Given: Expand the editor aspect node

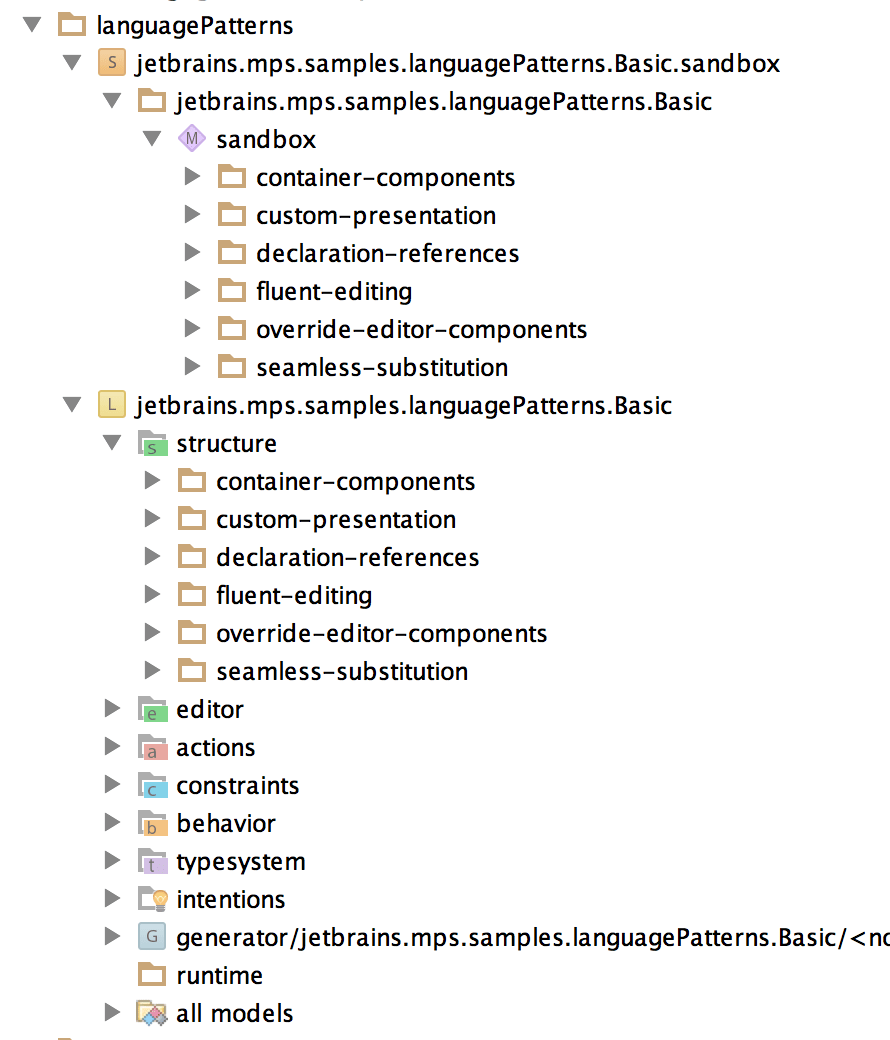Looking at the screenshot, I should [x=113, y=709].
